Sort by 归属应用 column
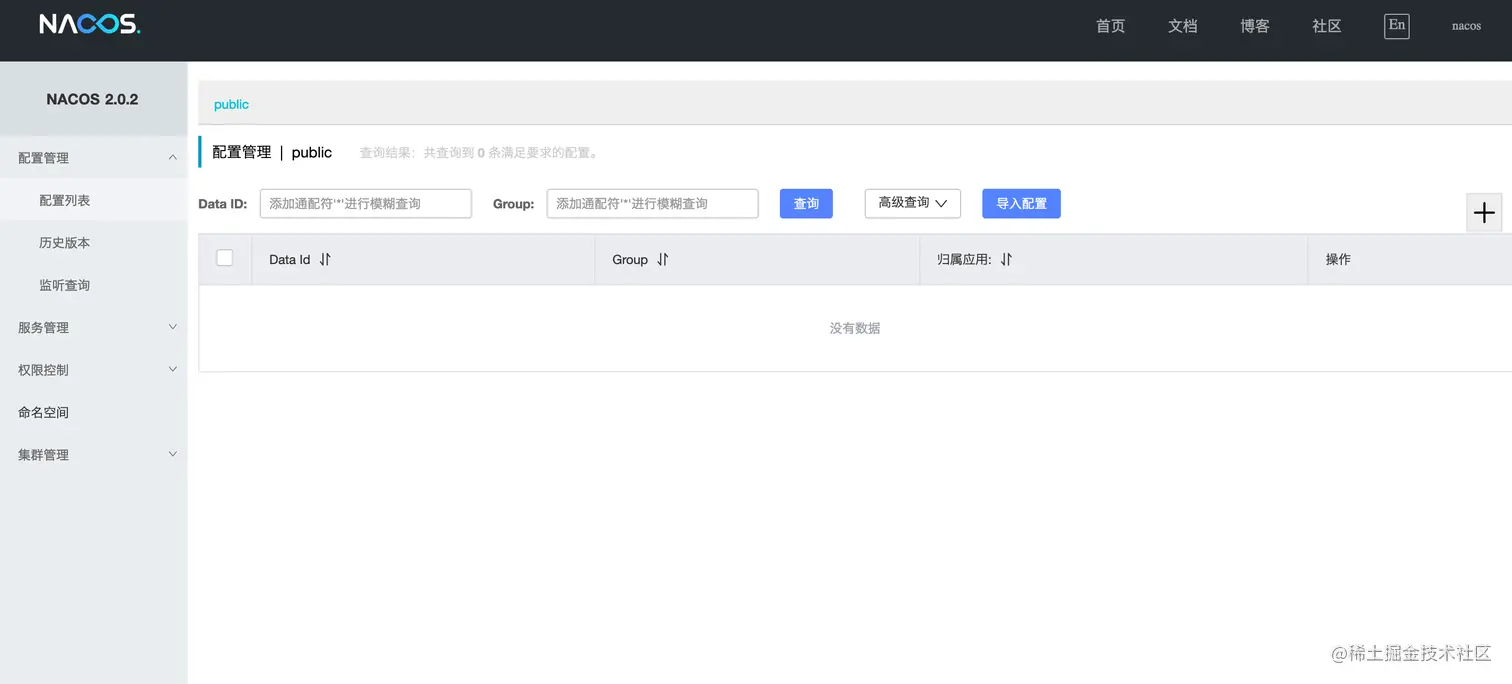 coord(1006,259)
